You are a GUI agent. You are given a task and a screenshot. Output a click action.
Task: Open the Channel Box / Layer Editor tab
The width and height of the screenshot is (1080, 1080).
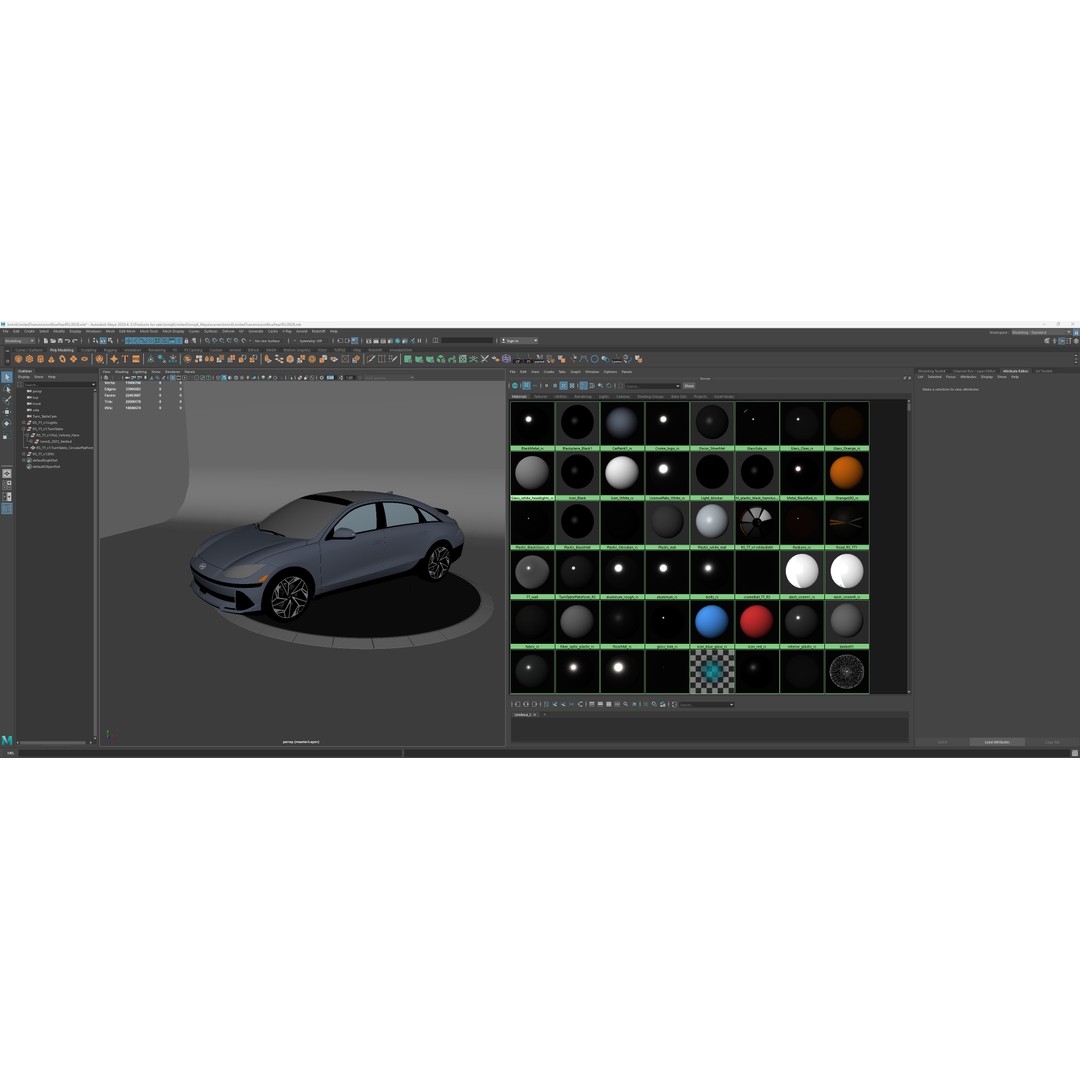[975, 371]
